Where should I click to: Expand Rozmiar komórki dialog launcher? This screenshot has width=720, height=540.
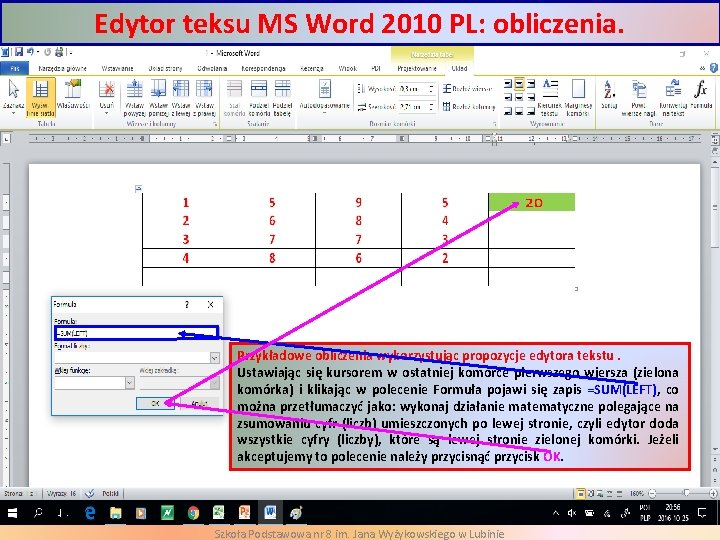495,124
